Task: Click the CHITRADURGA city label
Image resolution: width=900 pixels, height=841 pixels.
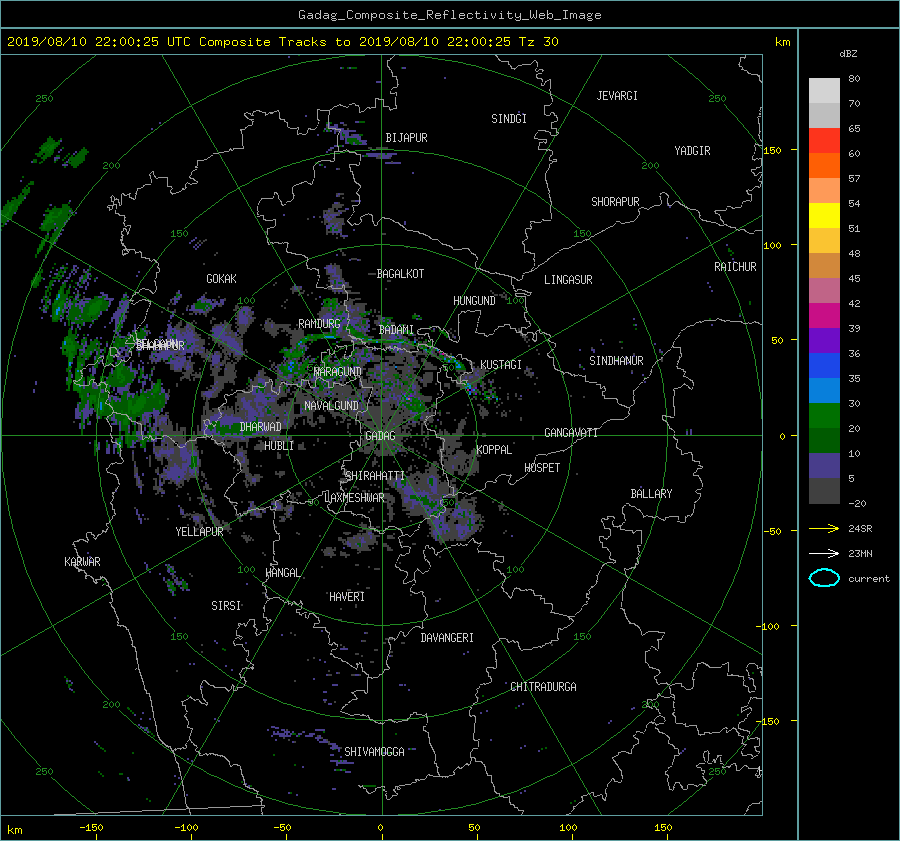Action: 543,687
